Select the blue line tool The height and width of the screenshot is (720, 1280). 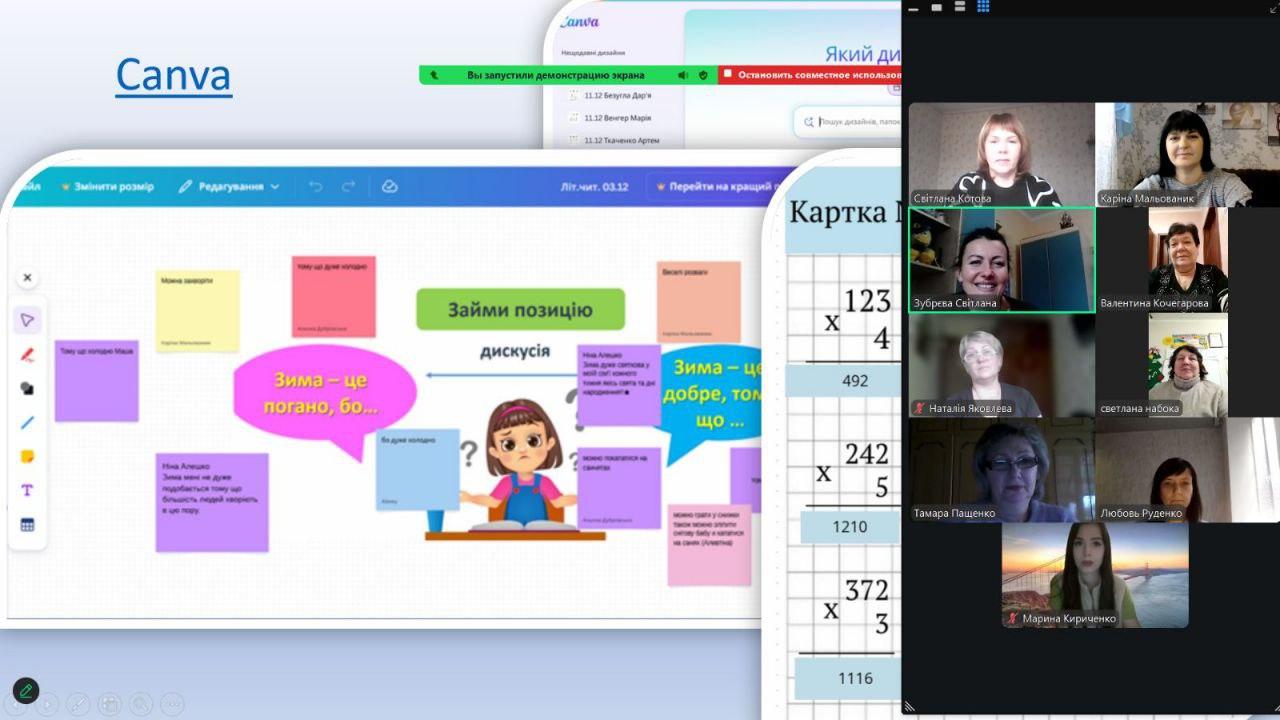27,422
